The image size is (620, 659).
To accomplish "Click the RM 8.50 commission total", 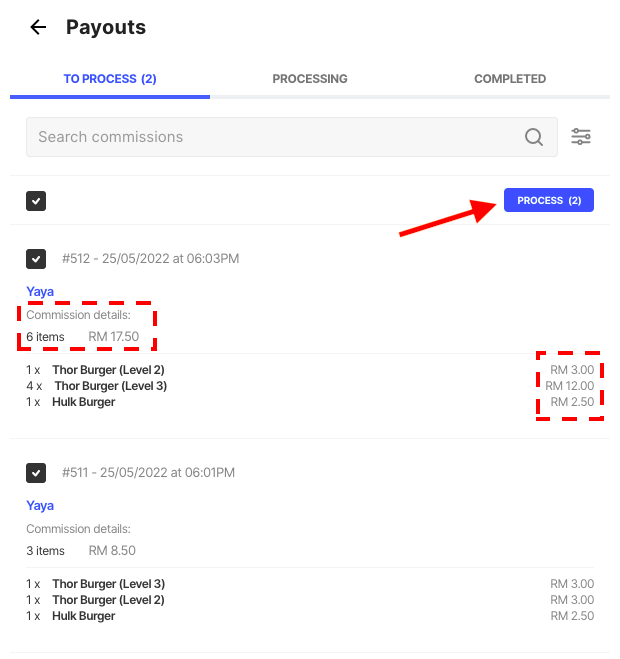I will click(x=112, y=551).
